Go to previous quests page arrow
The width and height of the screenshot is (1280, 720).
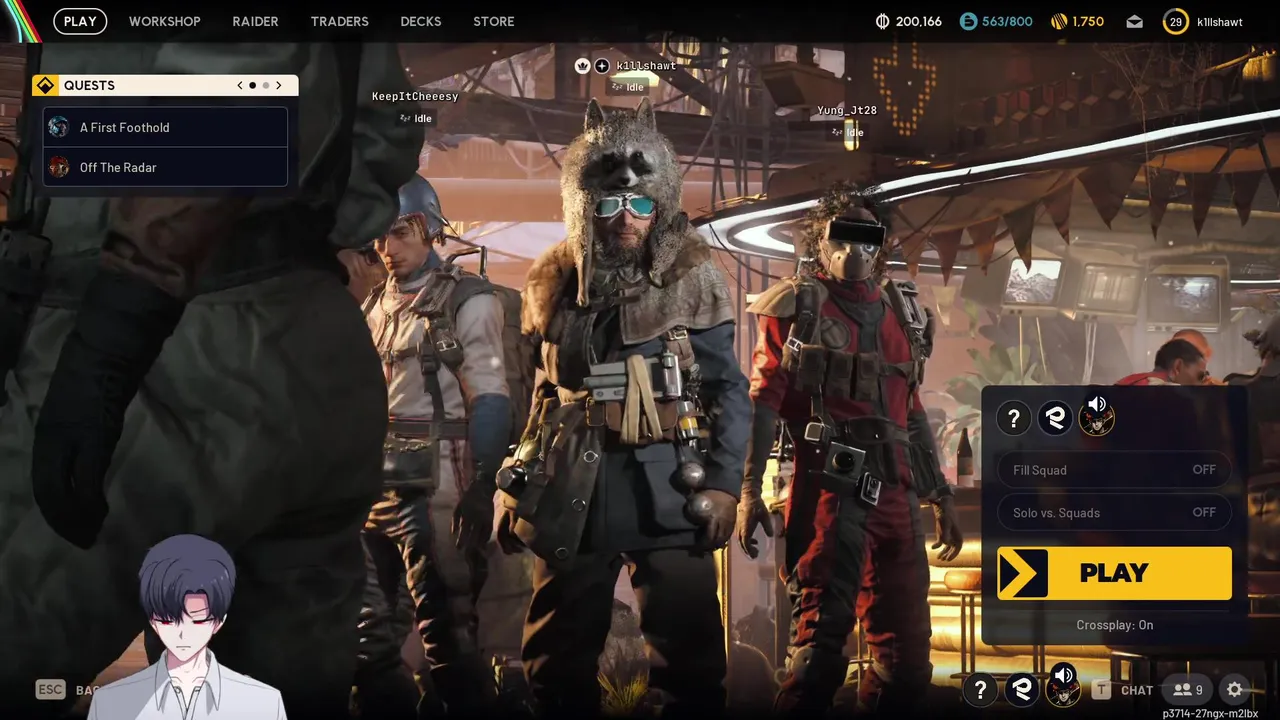coord(240,85)
